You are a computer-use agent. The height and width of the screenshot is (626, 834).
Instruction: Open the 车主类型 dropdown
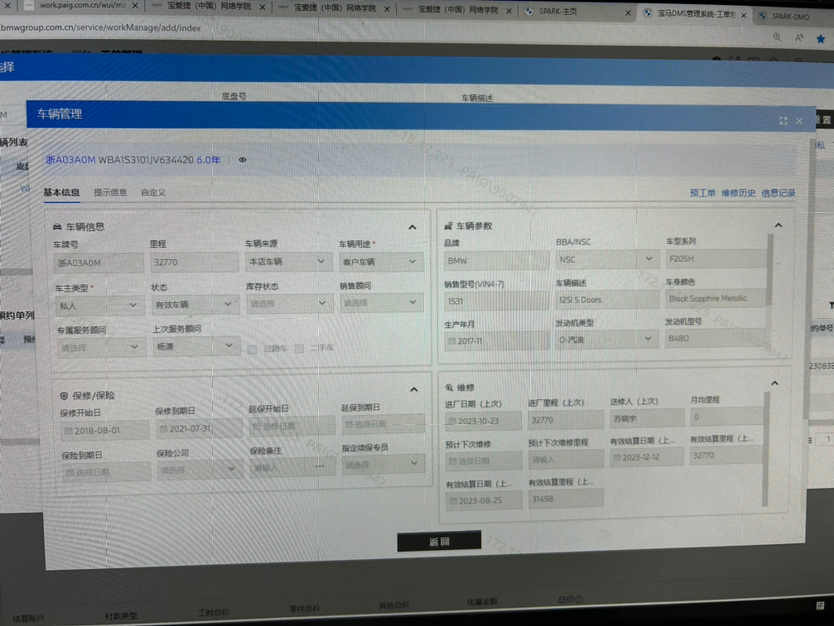tap(99, 306)
